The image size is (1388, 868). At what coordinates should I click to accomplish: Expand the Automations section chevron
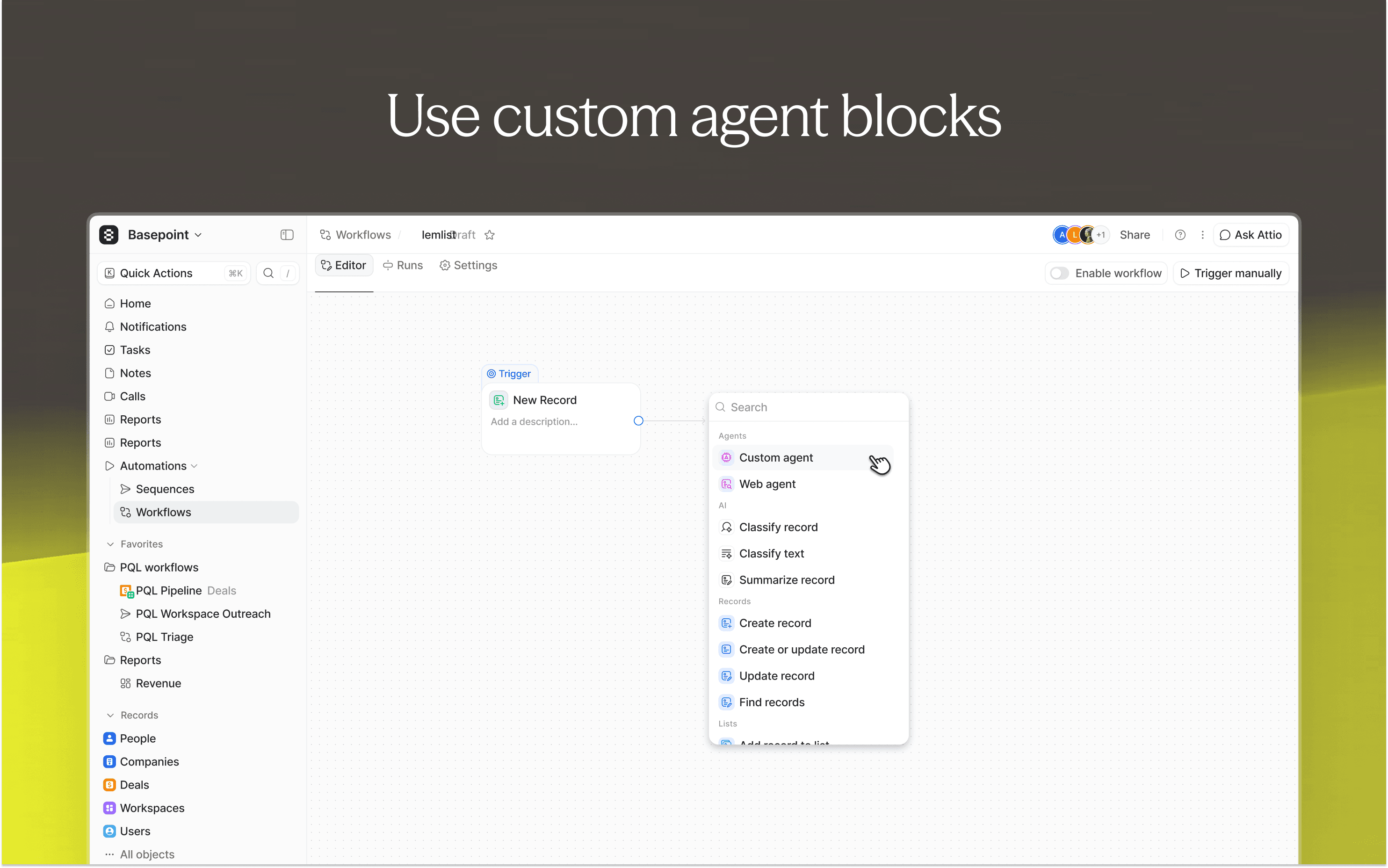[194, 466]
